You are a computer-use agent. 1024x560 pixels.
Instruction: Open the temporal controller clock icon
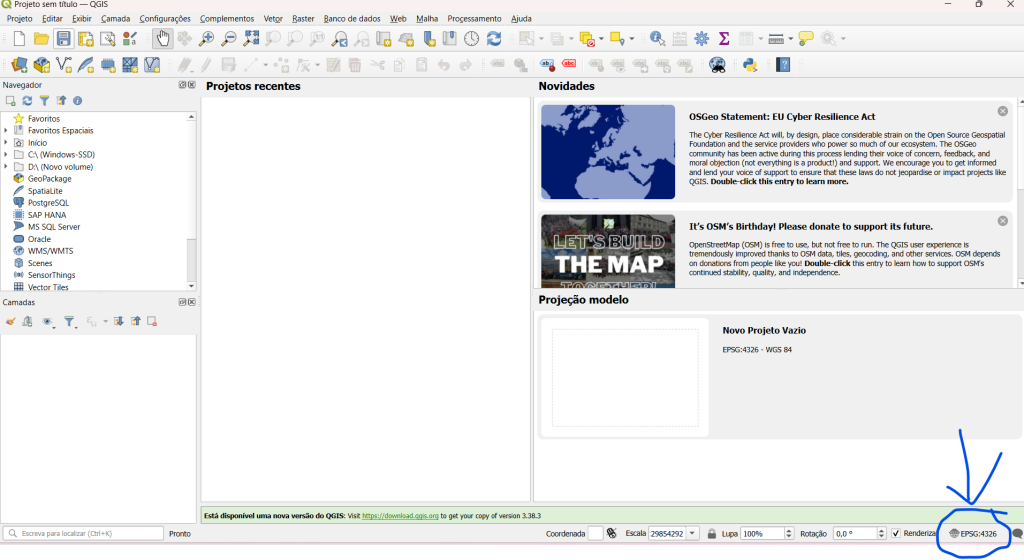pos(472,39)
